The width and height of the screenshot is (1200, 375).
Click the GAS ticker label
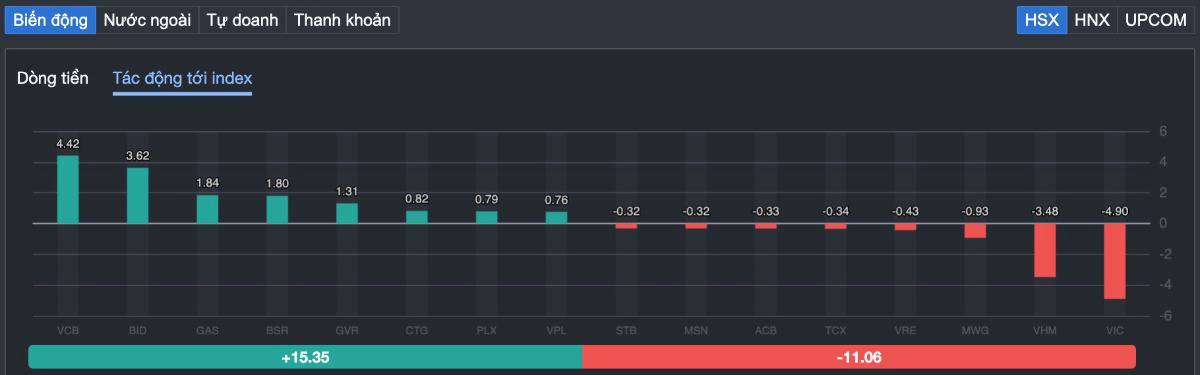click(207, 330)
